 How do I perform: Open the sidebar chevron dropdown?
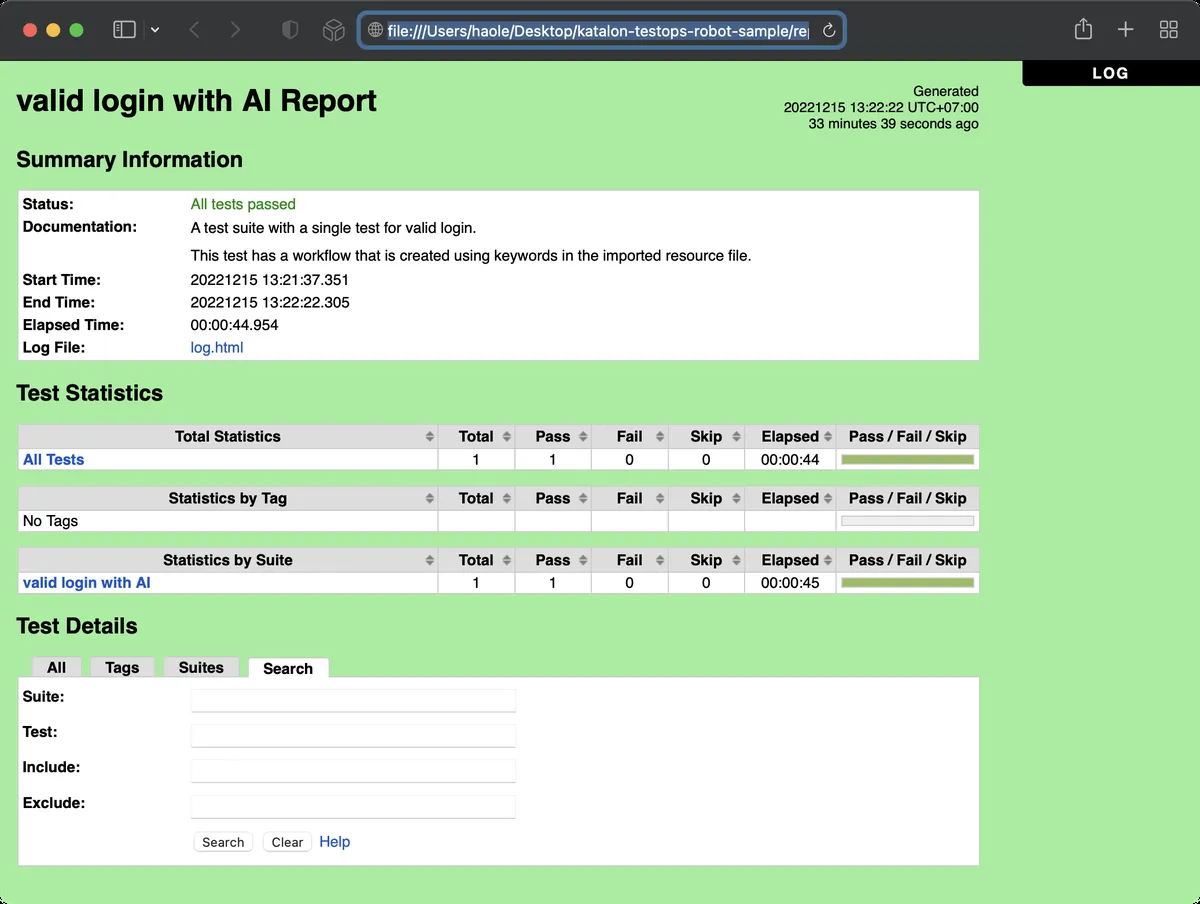coord(156,29)
